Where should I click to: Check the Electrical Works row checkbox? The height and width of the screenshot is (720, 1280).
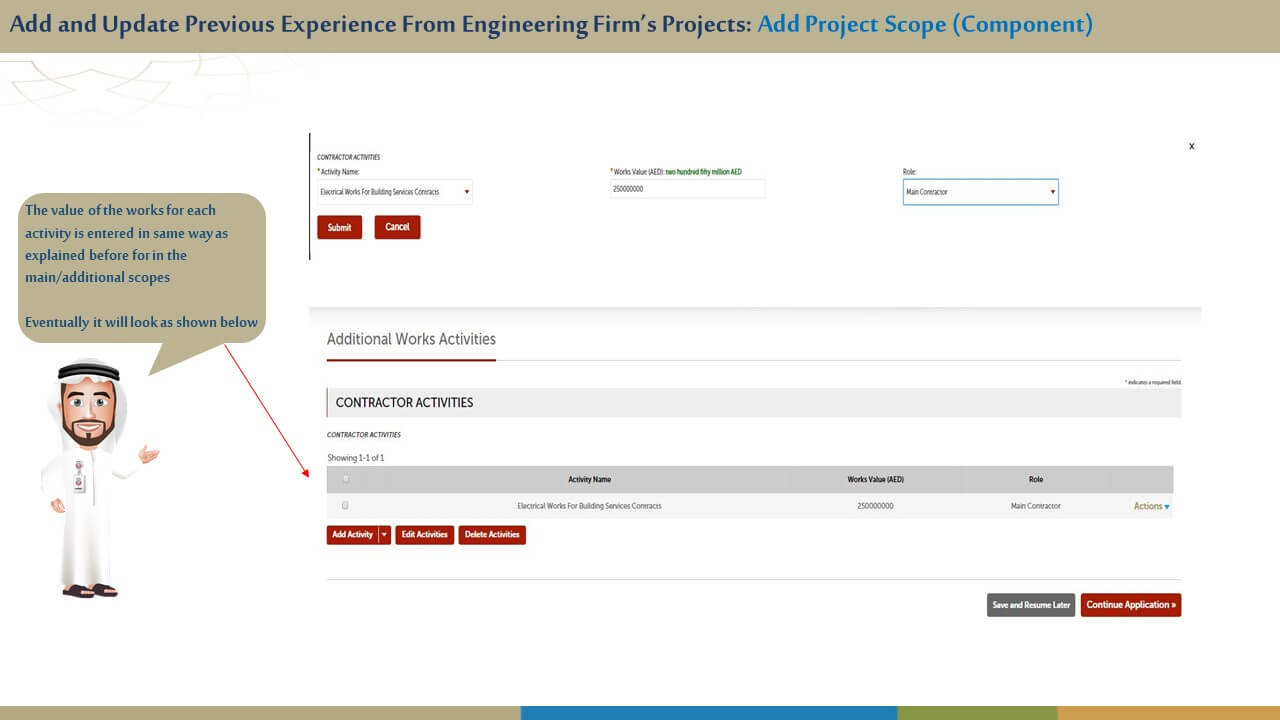click(345, 506)
